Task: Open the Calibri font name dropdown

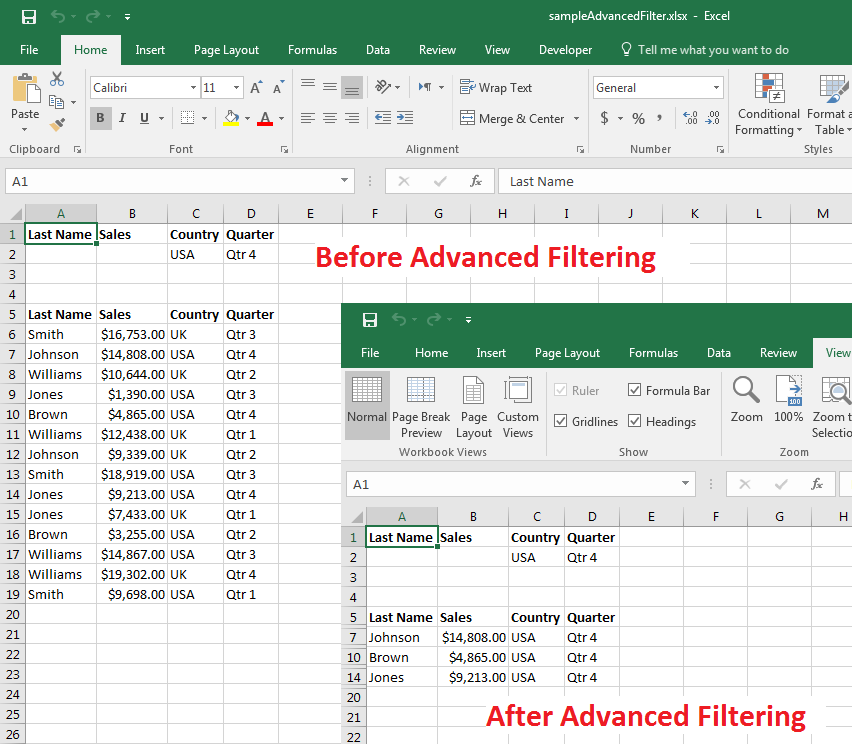Action: 193,88
